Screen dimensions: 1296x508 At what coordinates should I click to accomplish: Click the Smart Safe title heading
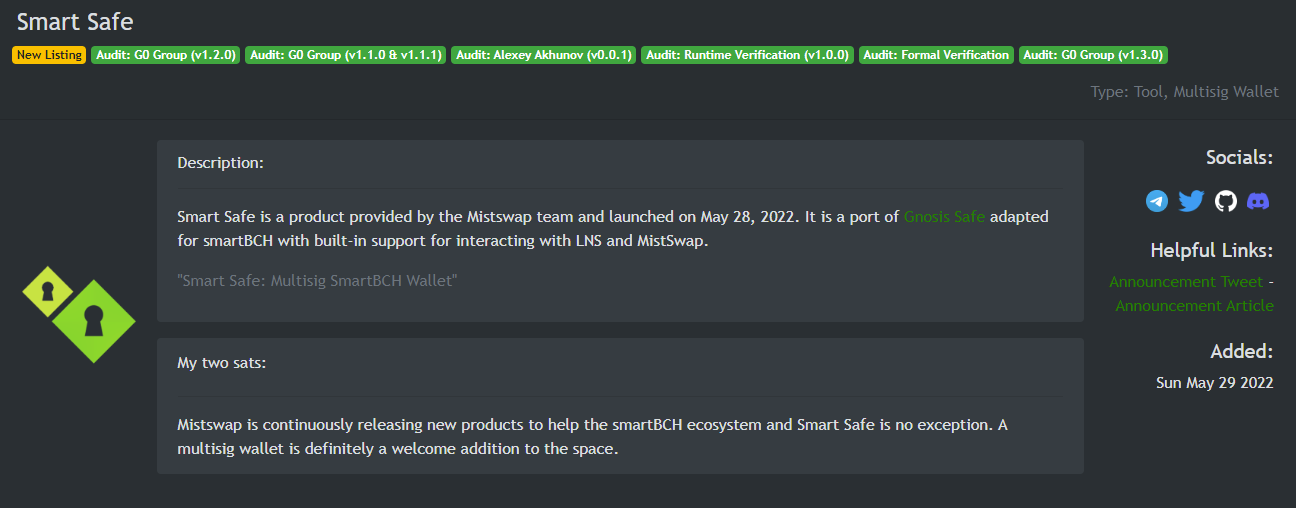coord(75,21)
